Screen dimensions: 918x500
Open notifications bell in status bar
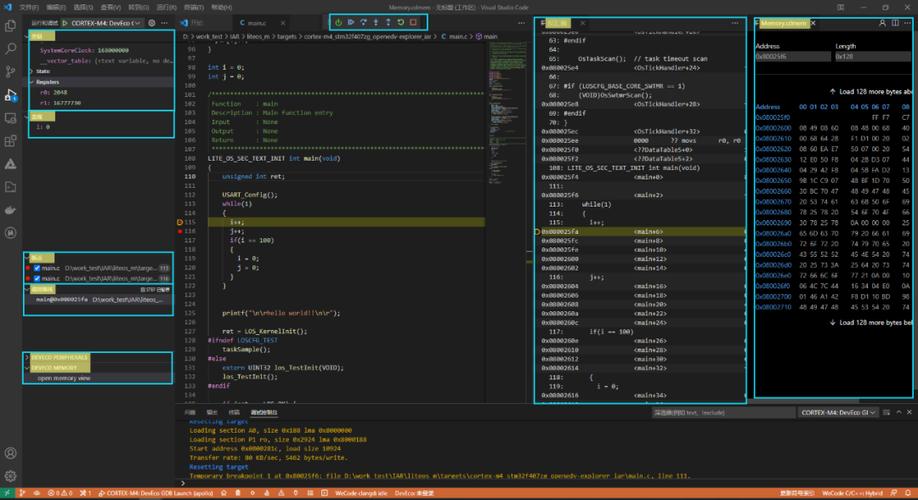(907, 493)
